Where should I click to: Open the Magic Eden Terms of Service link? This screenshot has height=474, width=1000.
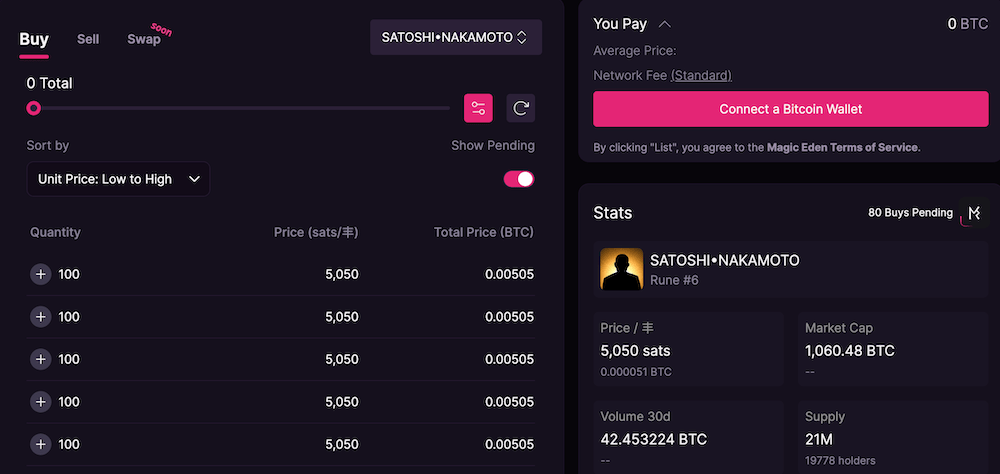[842, 147]
